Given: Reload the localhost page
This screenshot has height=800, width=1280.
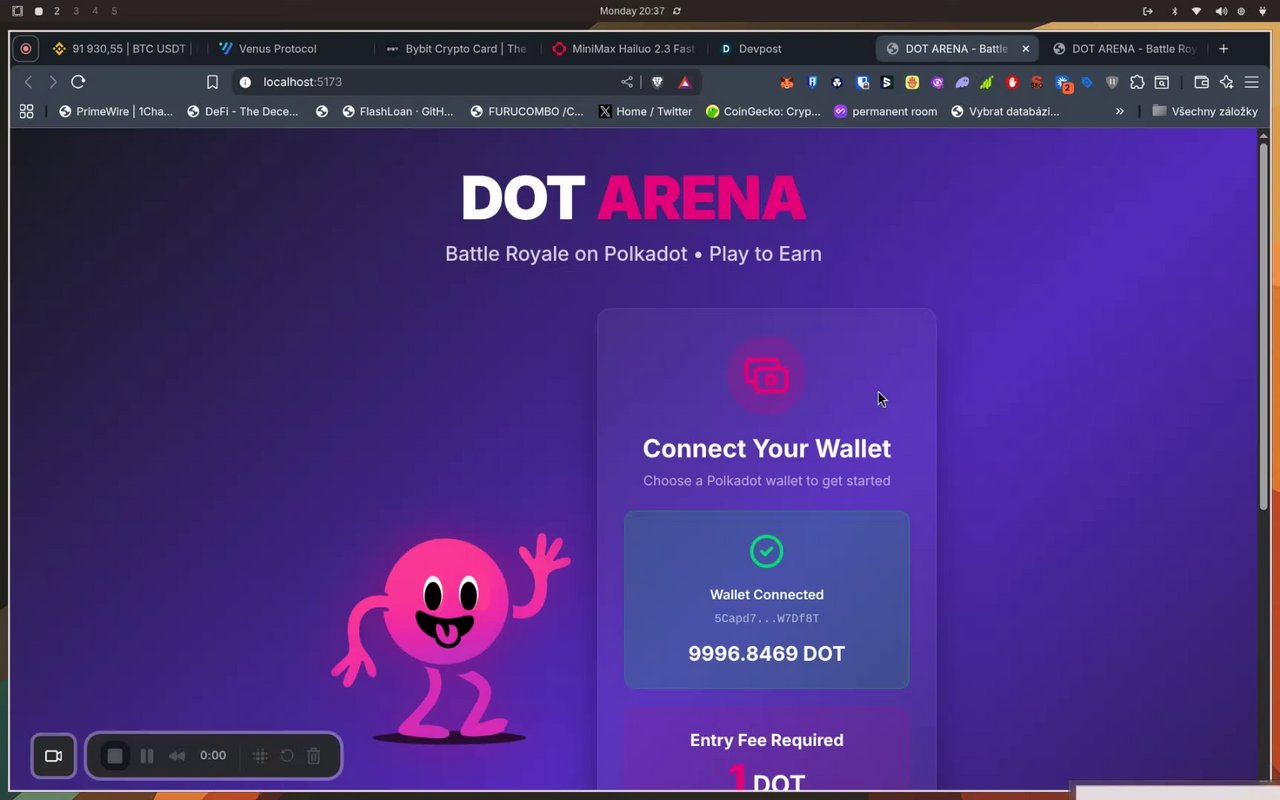Looking at the screenshot, I should click(x=78, y=82).
